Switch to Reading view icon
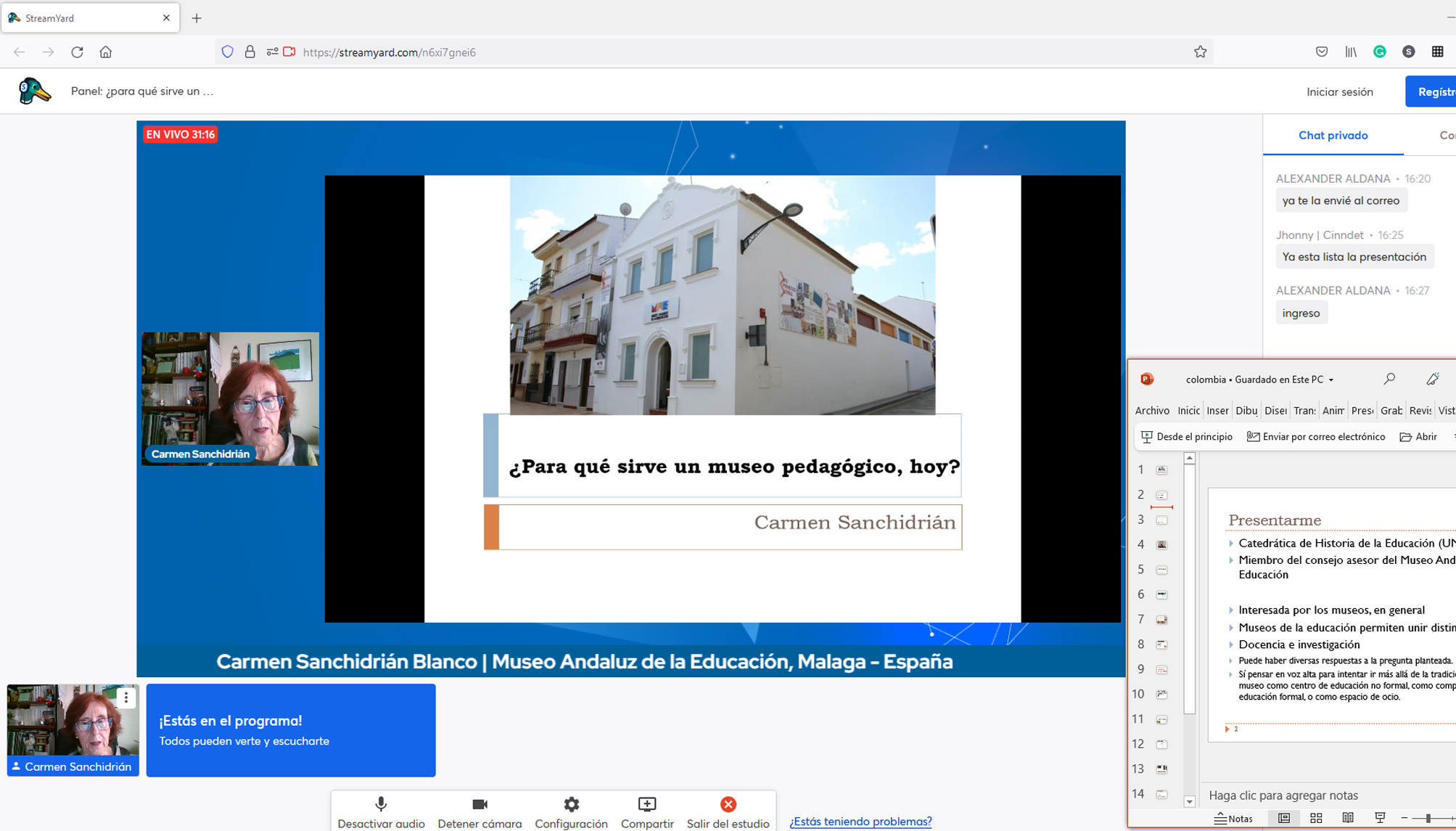This screenshot has width=1456, height=831. pos(1348,819)
